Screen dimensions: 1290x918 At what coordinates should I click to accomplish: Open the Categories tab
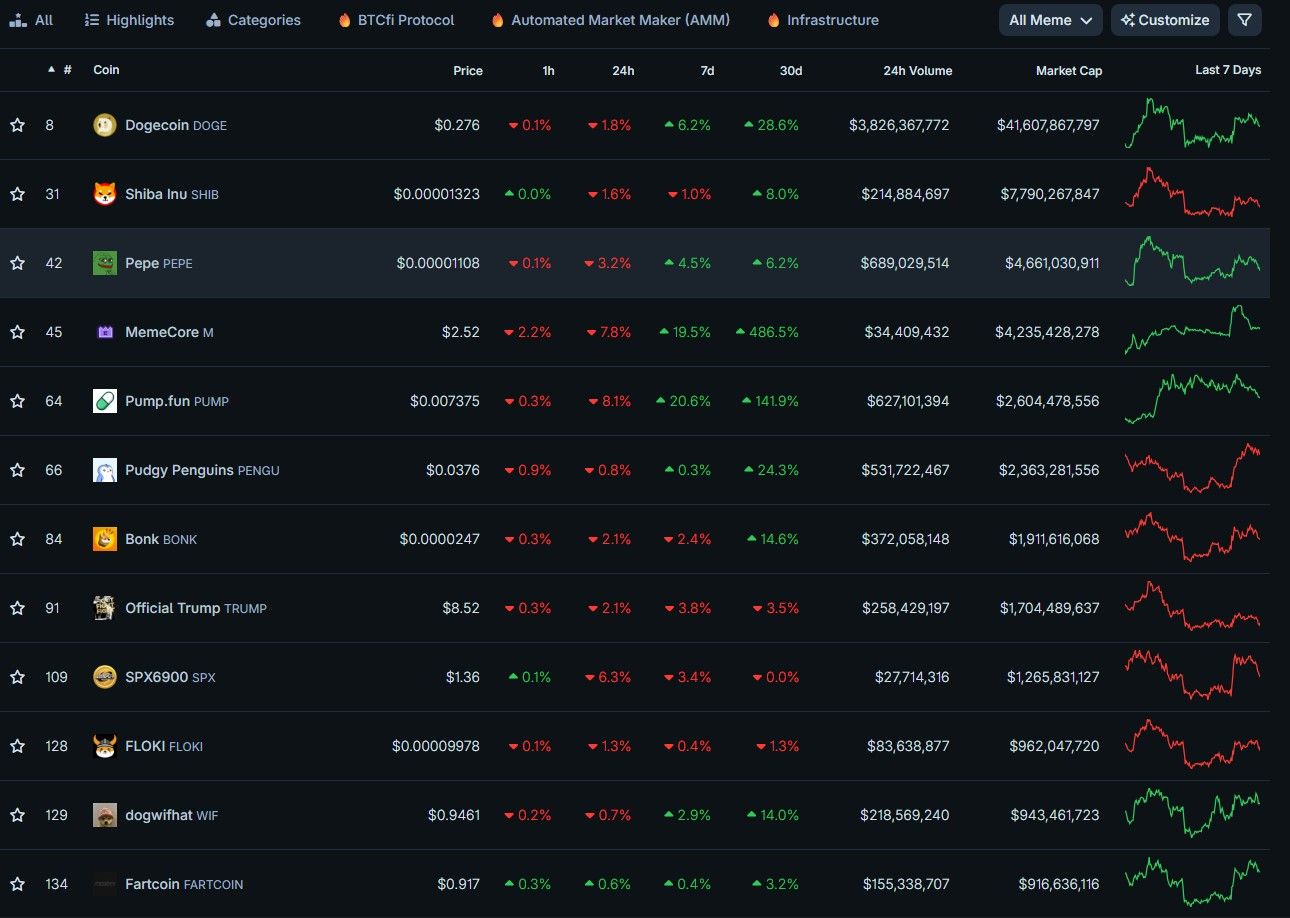[253, 20]
